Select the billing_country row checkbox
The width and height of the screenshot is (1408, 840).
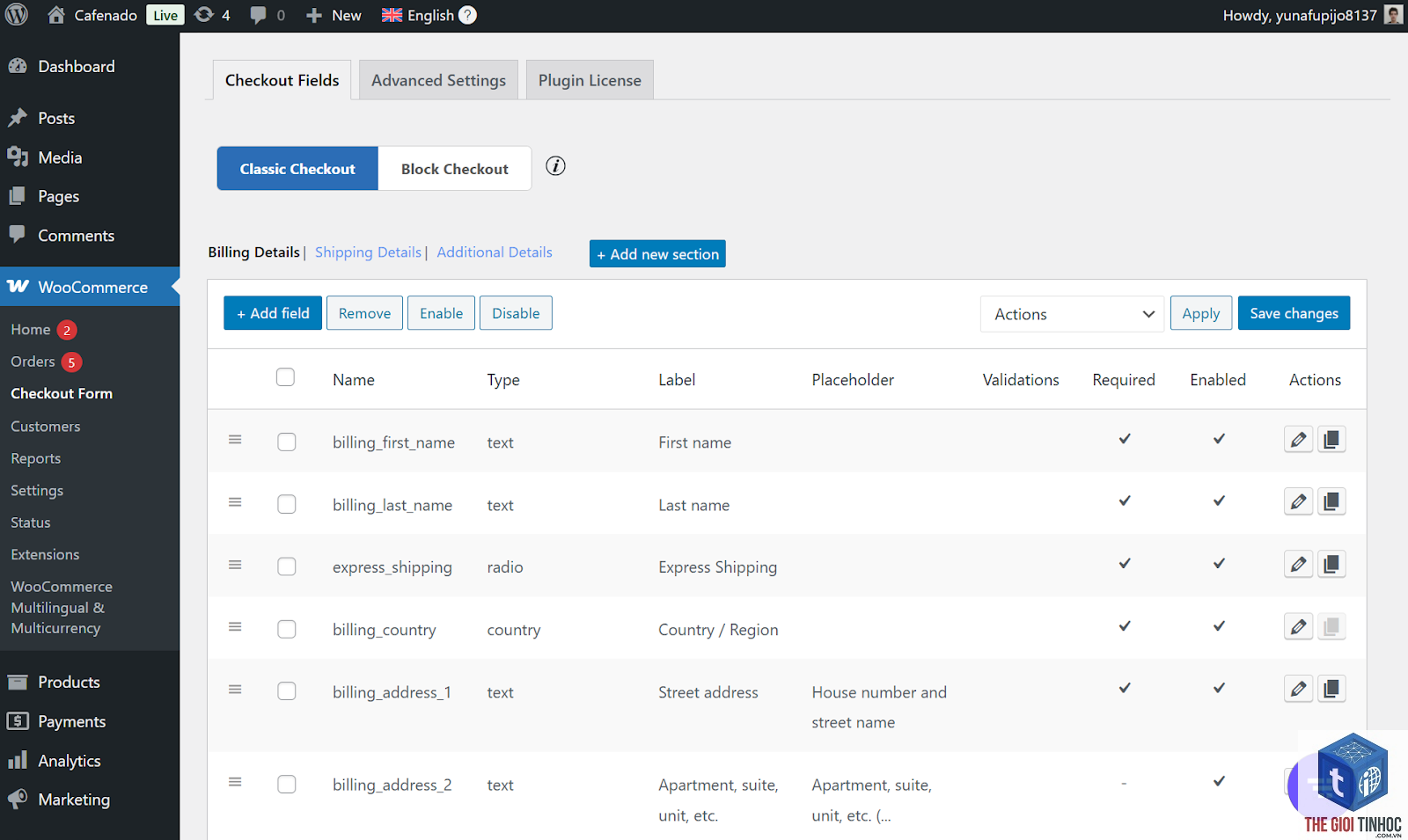click(287, 629)
